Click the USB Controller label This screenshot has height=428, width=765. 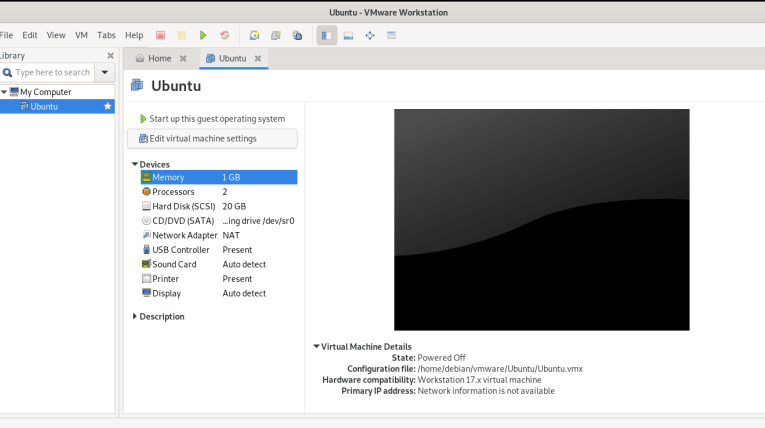coord(181,250)
